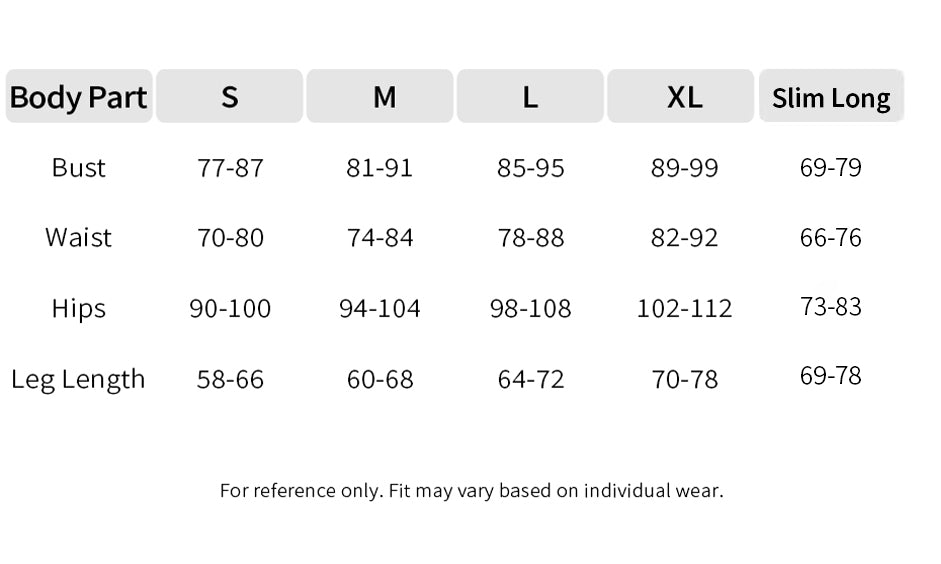Click the 69-79 bust value for Slim Long
The image size is (941, 564).
pyautogui.click(x=831, y=167)
